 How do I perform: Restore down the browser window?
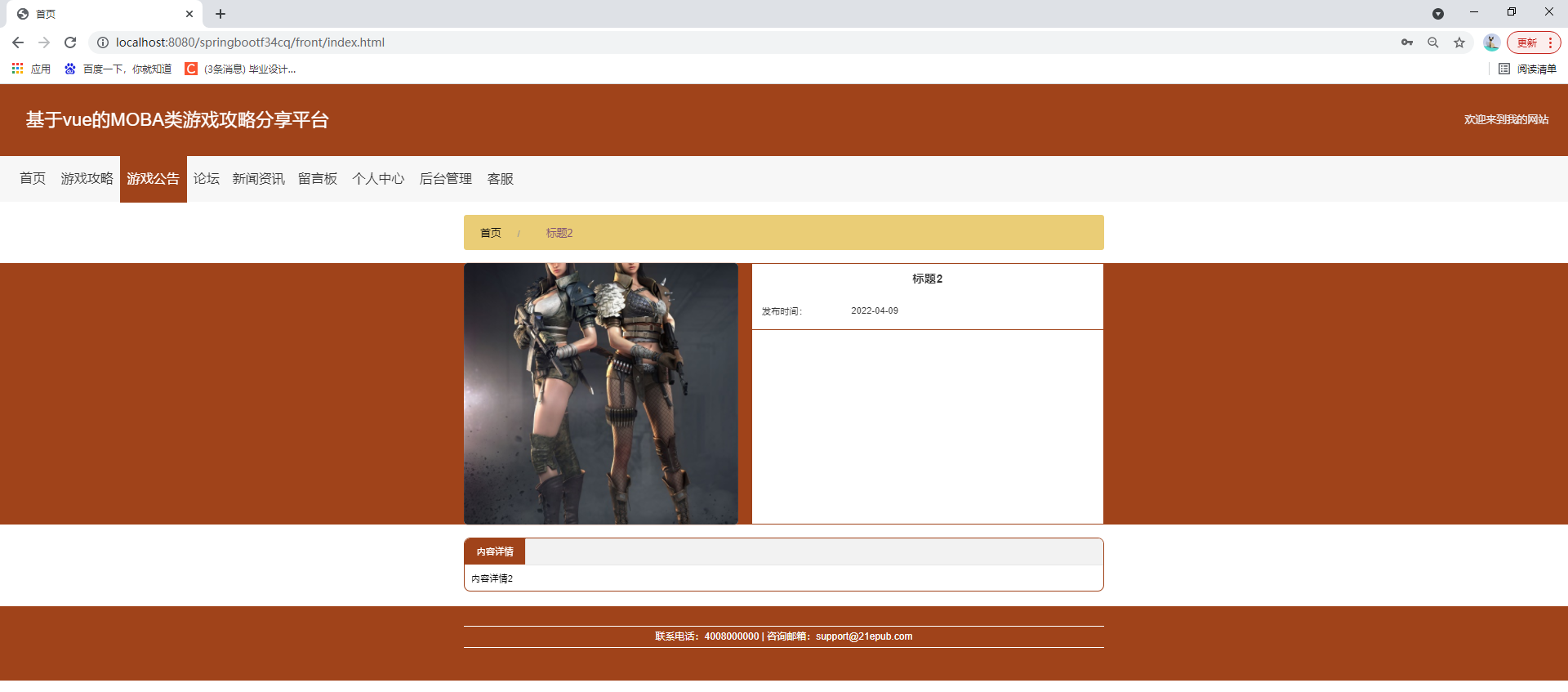point(1512,12)
